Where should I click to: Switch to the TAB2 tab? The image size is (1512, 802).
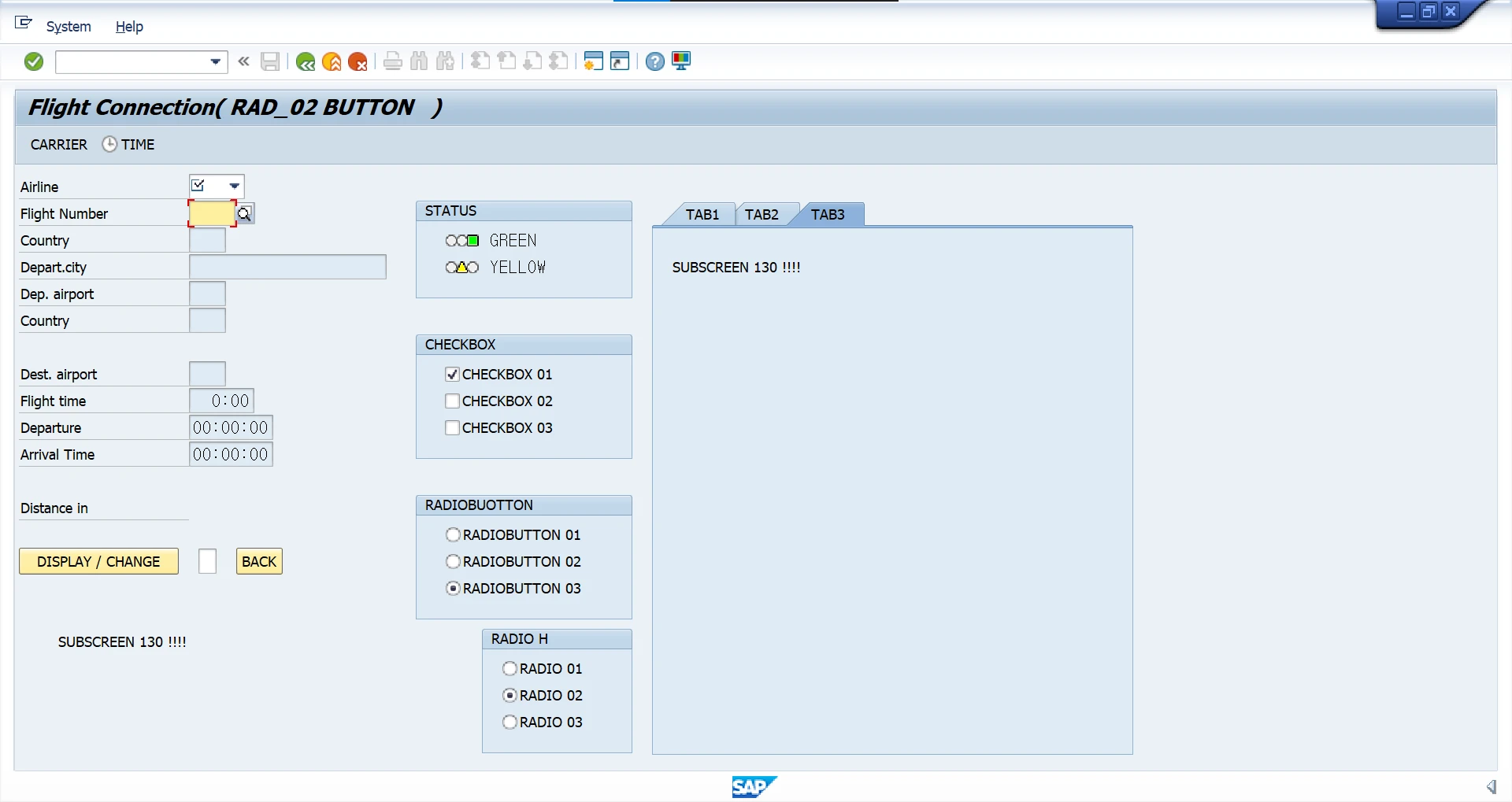point(762,215)
